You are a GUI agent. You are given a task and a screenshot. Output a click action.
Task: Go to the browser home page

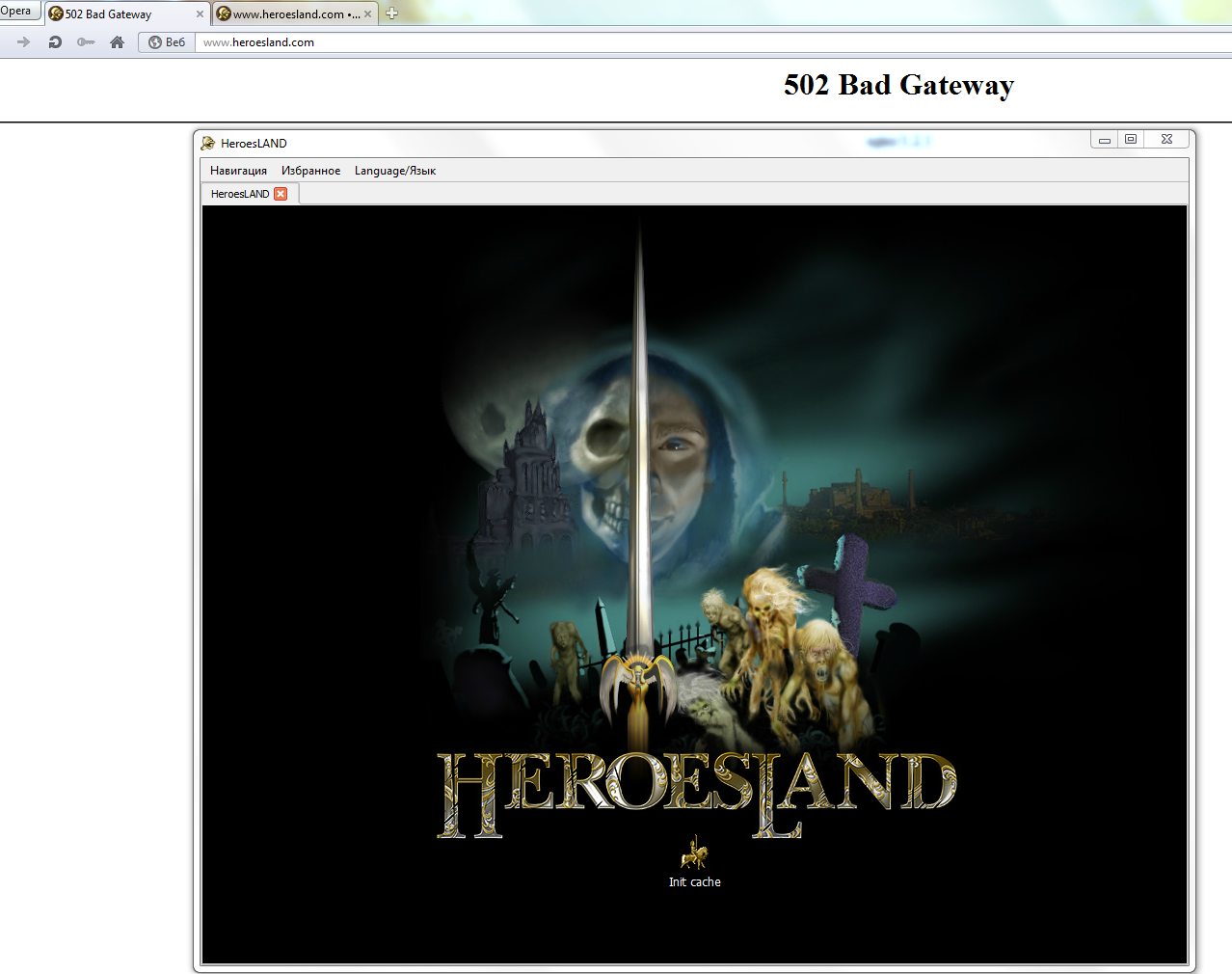118,42
